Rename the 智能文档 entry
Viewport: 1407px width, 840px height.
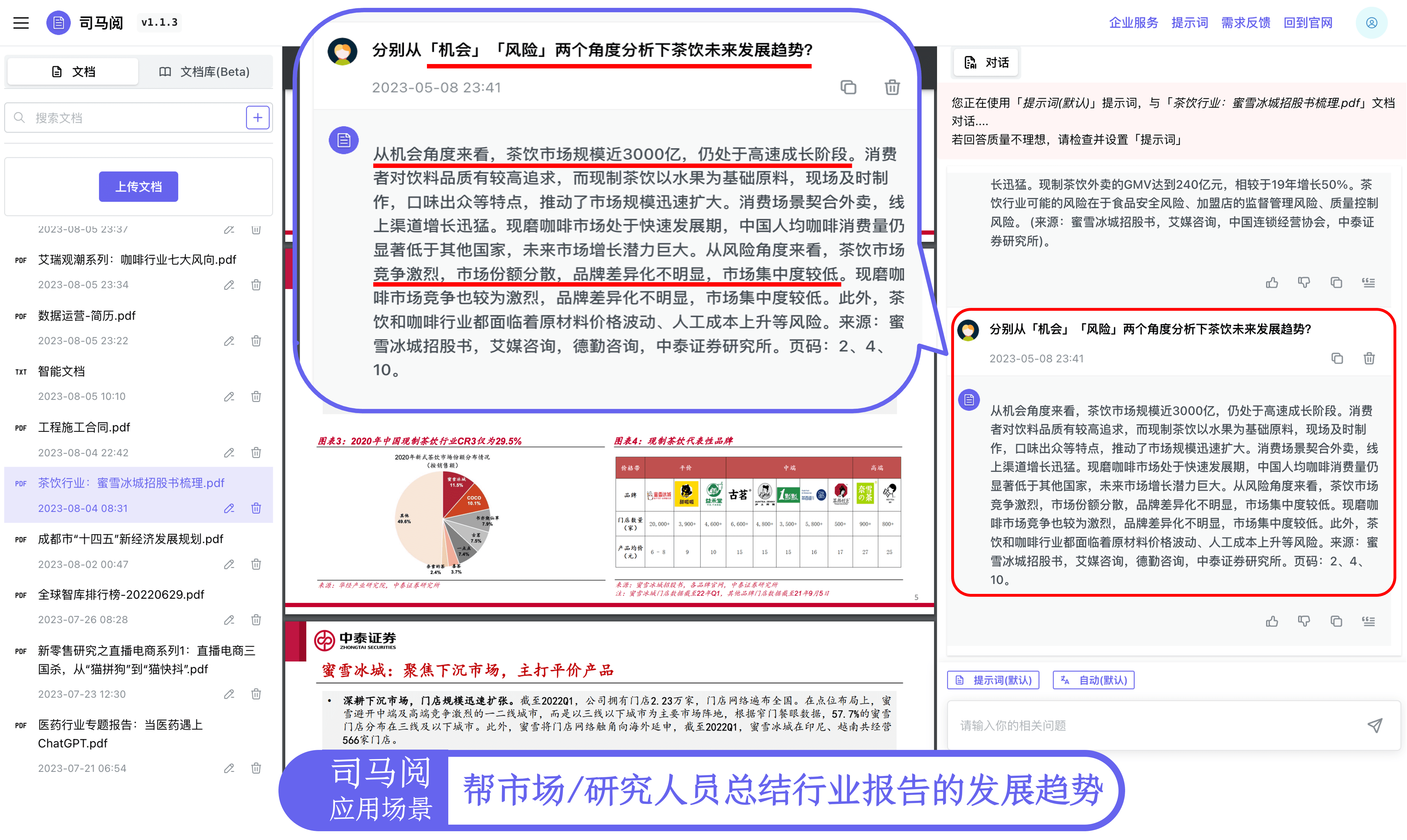(229, 396)
